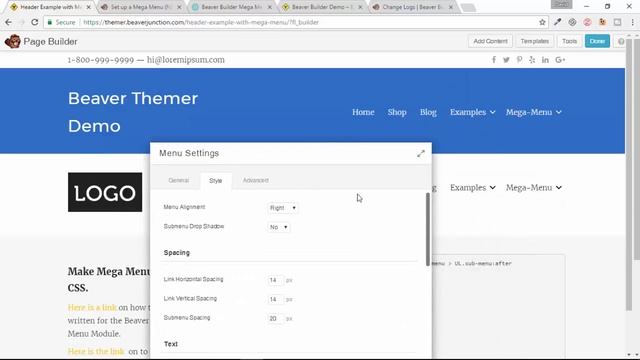Click the browser address bar URL

pyautogui.click(x=201, y=22)
